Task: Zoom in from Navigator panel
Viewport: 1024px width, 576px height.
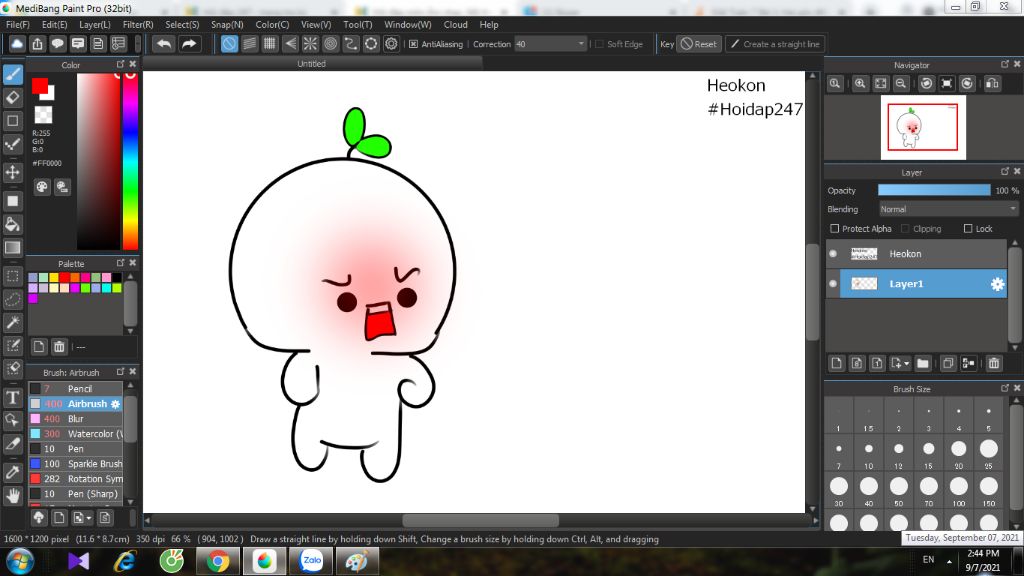Action: (860, 84)
